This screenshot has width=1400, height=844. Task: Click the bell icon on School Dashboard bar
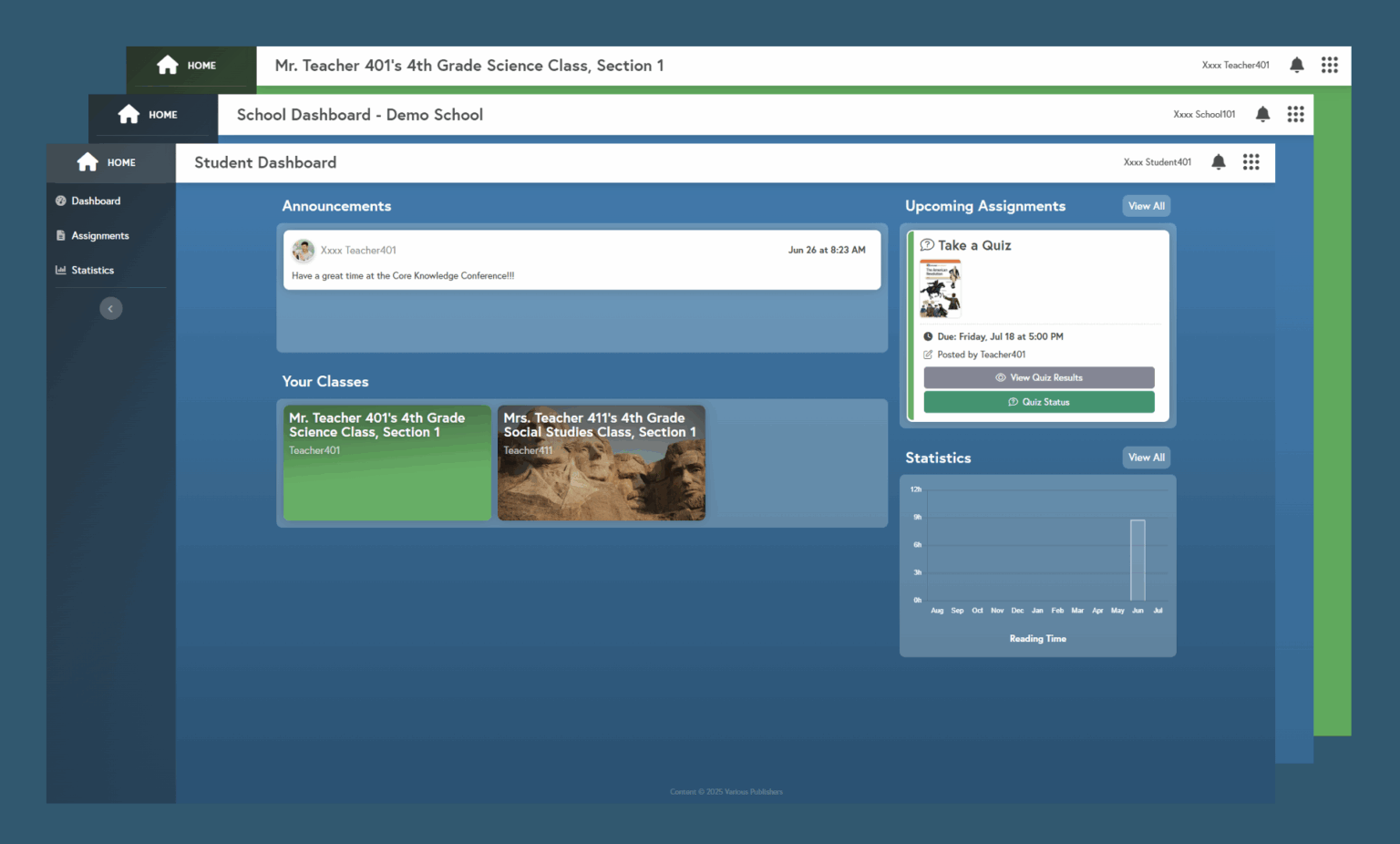pos(1262,114)
